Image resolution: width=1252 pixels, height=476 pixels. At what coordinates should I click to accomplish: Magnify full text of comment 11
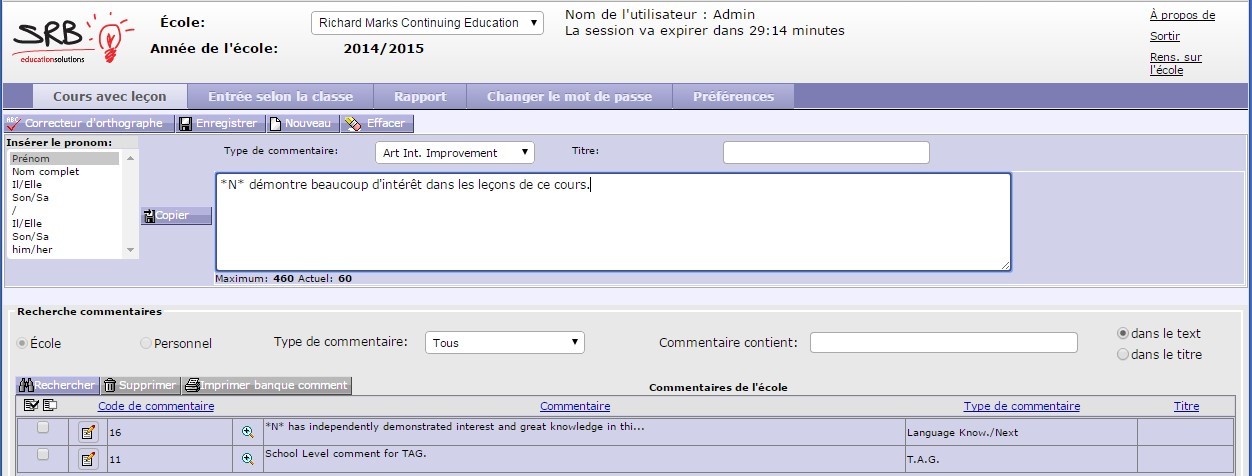248,458
